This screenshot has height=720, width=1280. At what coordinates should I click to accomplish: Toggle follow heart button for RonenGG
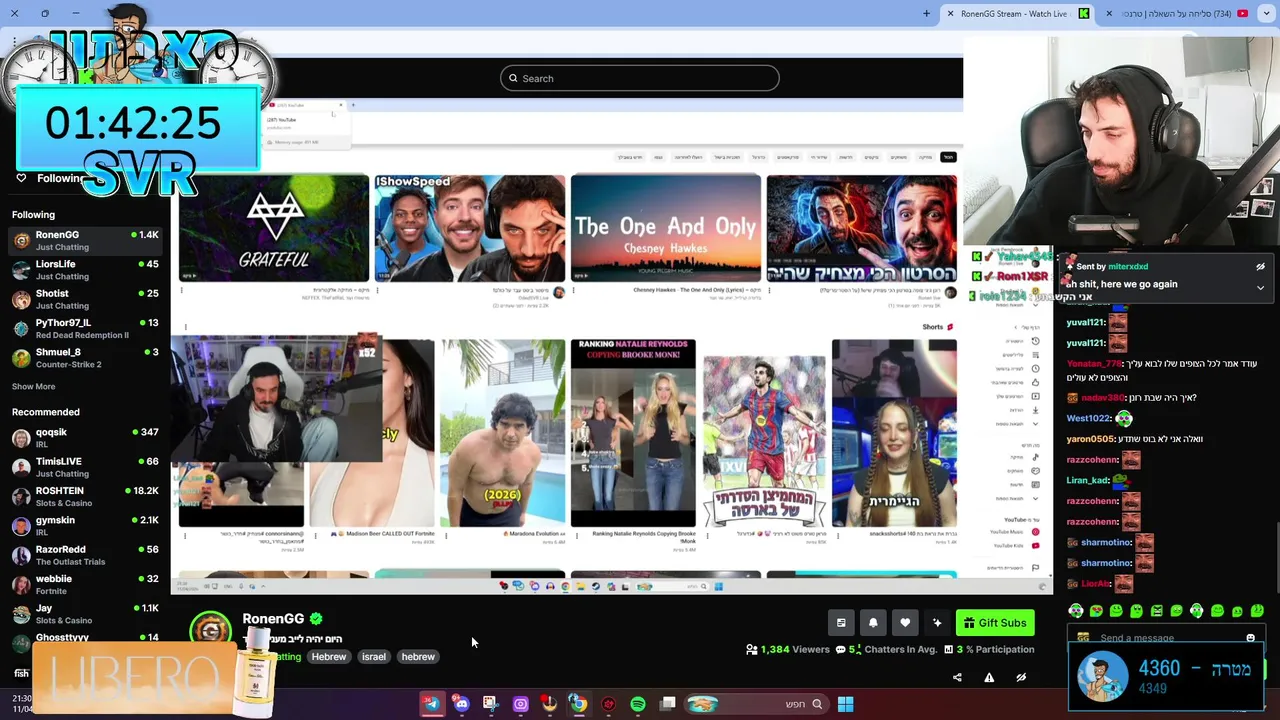pos(905,623)
